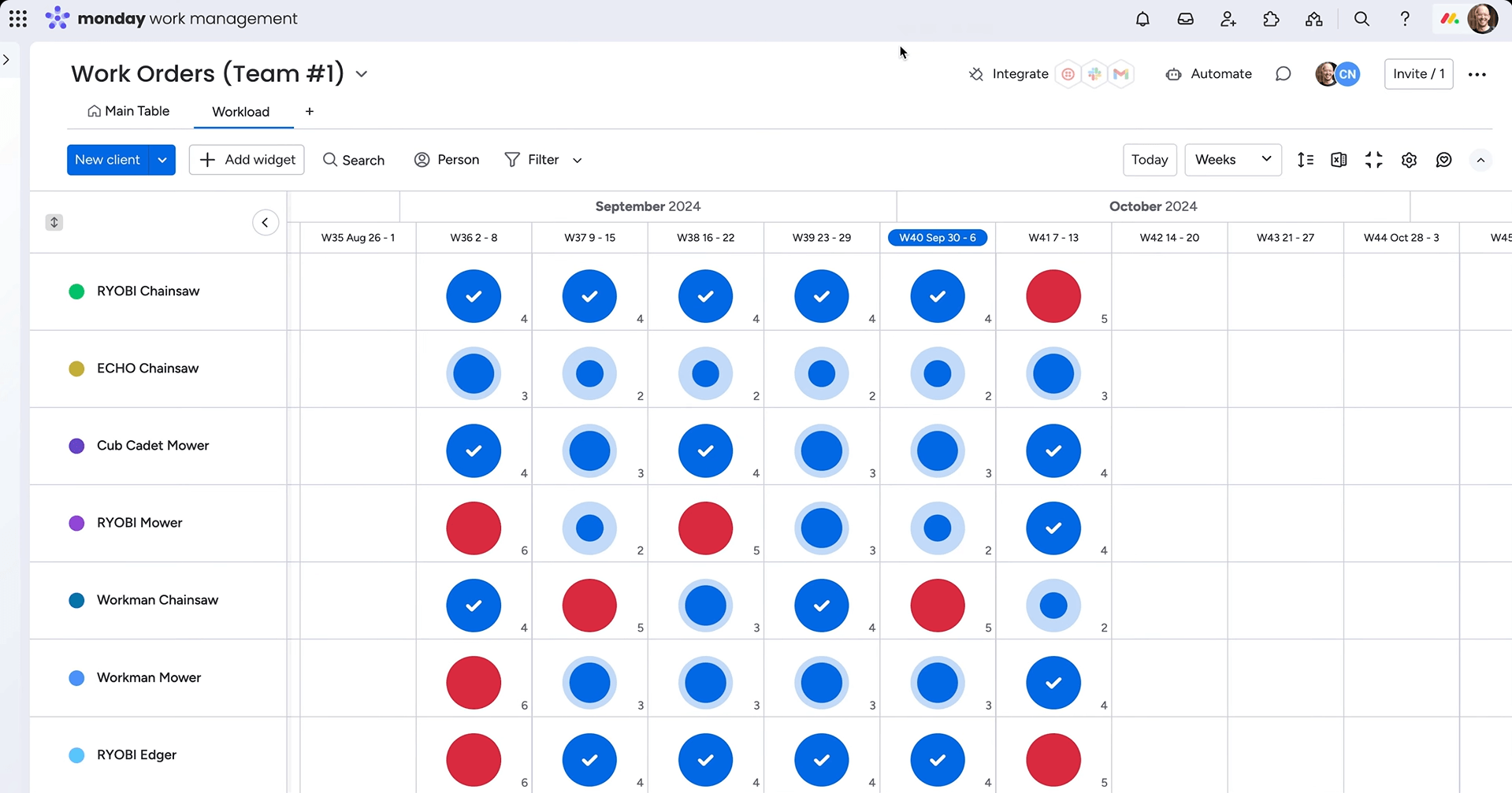Image resolution: width=1512 pixels, height=793 pixels.
Task: Click the Integrate button
Action: click(1009, 74)
